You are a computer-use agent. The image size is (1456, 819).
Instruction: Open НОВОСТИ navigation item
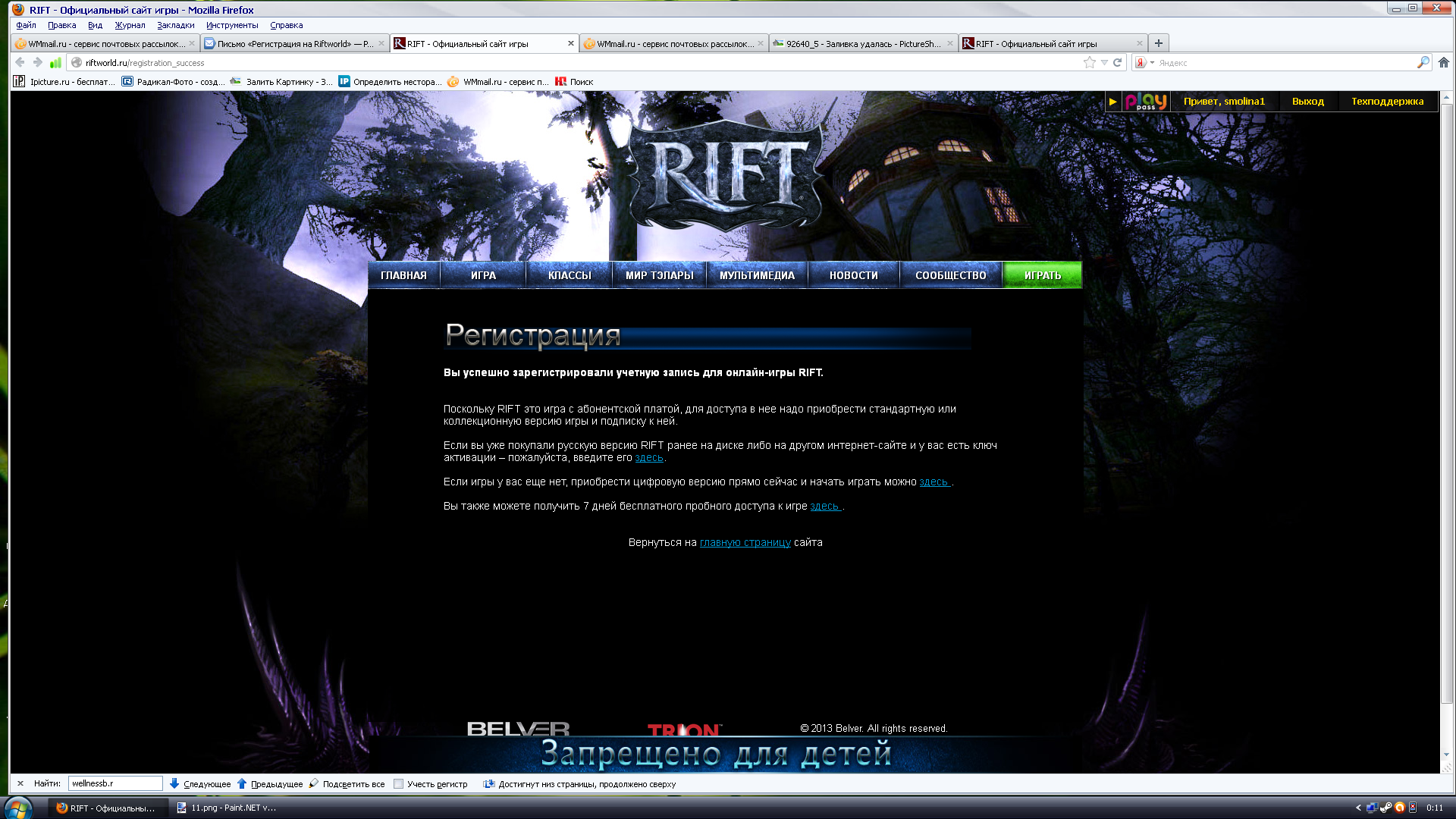coord(853,275)
